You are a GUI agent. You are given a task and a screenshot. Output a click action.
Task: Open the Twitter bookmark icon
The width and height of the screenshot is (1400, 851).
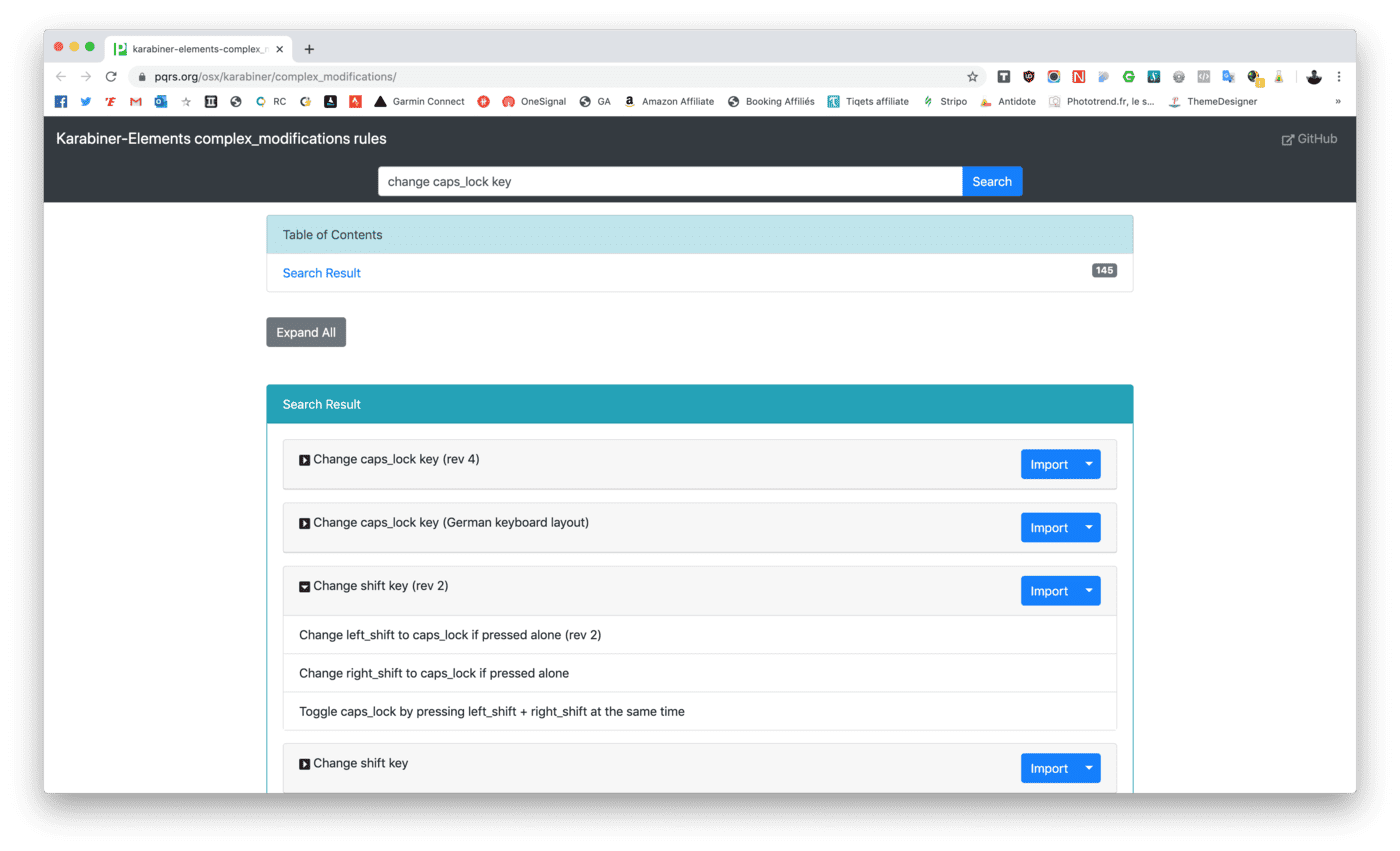tap(86, 101)
